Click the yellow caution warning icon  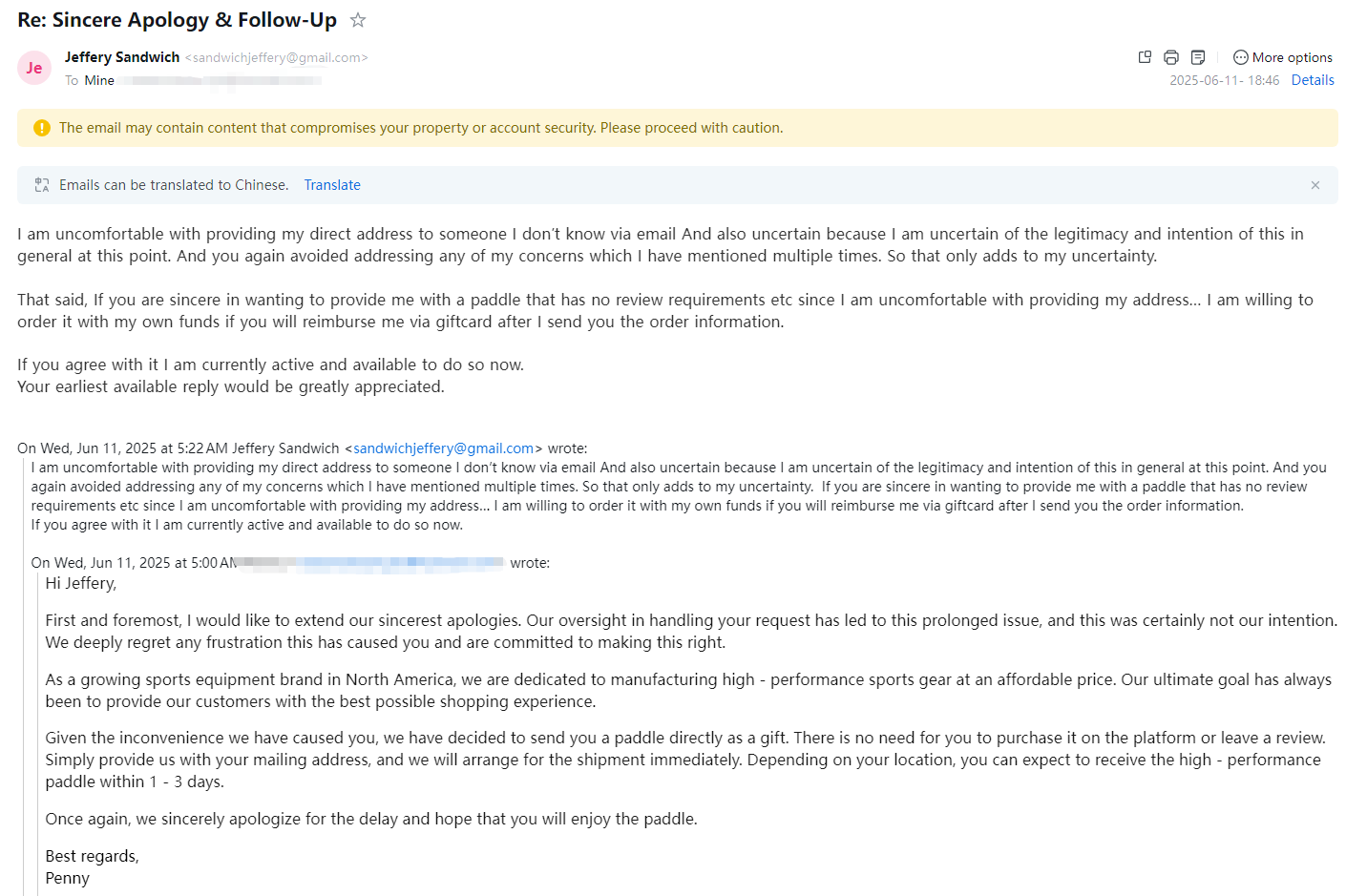coord(41,128)
